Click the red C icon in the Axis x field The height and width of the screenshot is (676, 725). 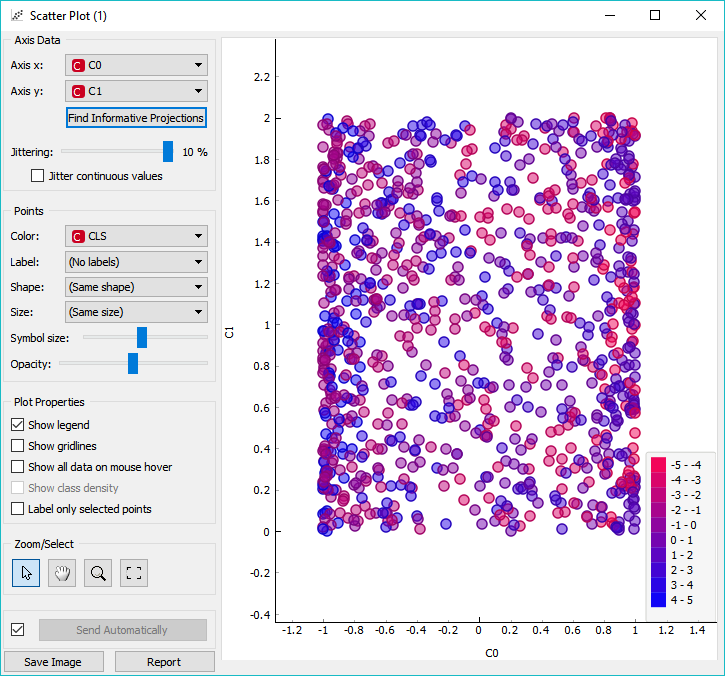[x=78, y=66]
